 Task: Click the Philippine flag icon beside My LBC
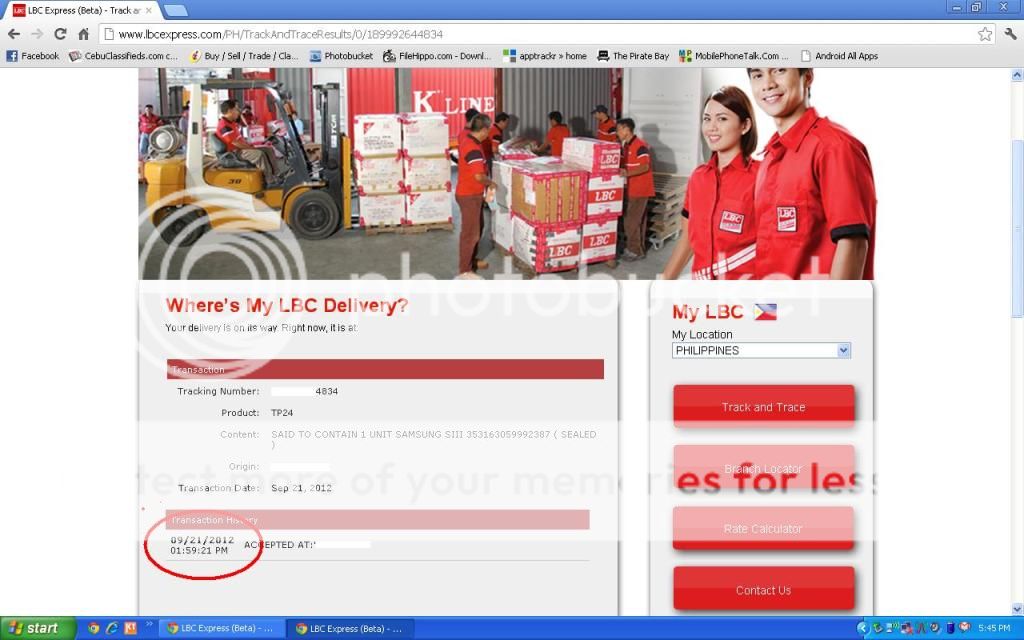point(765,312)
